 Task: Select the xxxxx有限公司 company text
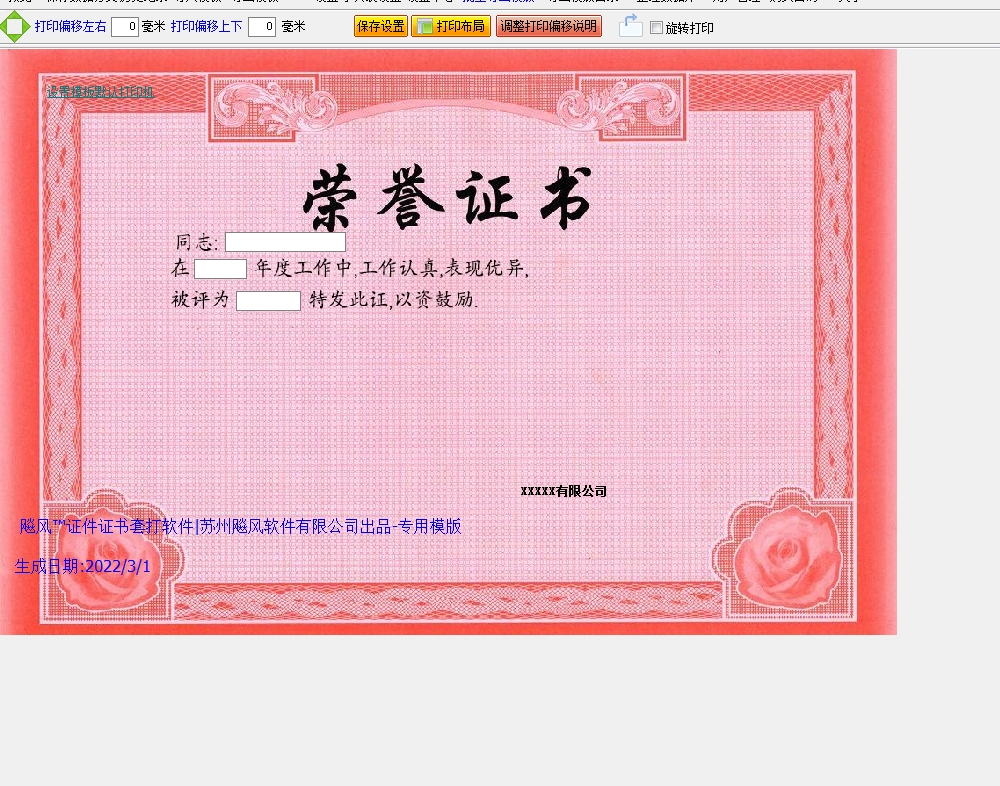click(563, 491)
